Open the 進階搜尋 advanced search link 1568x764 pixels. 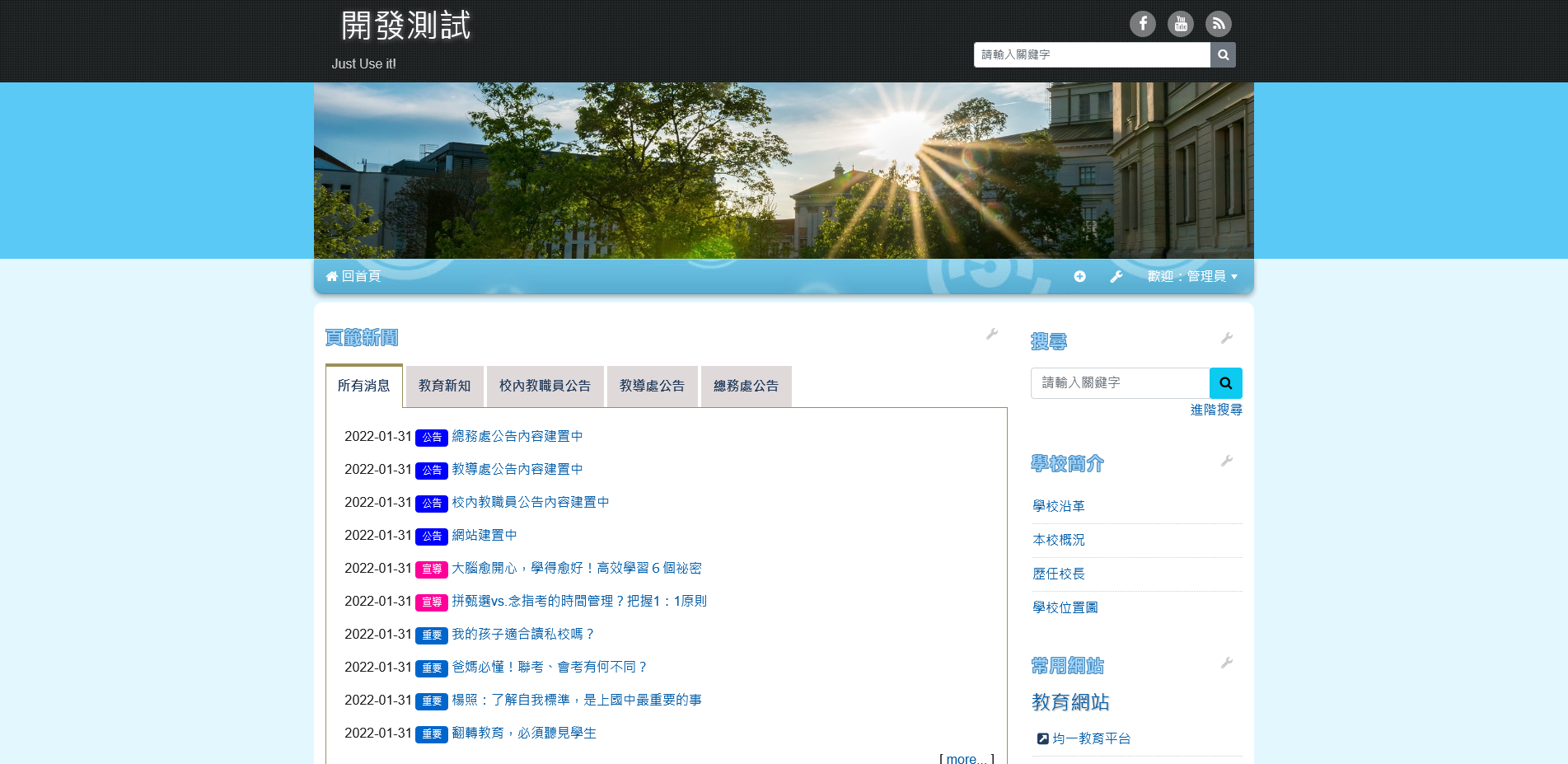(1215, 410)
